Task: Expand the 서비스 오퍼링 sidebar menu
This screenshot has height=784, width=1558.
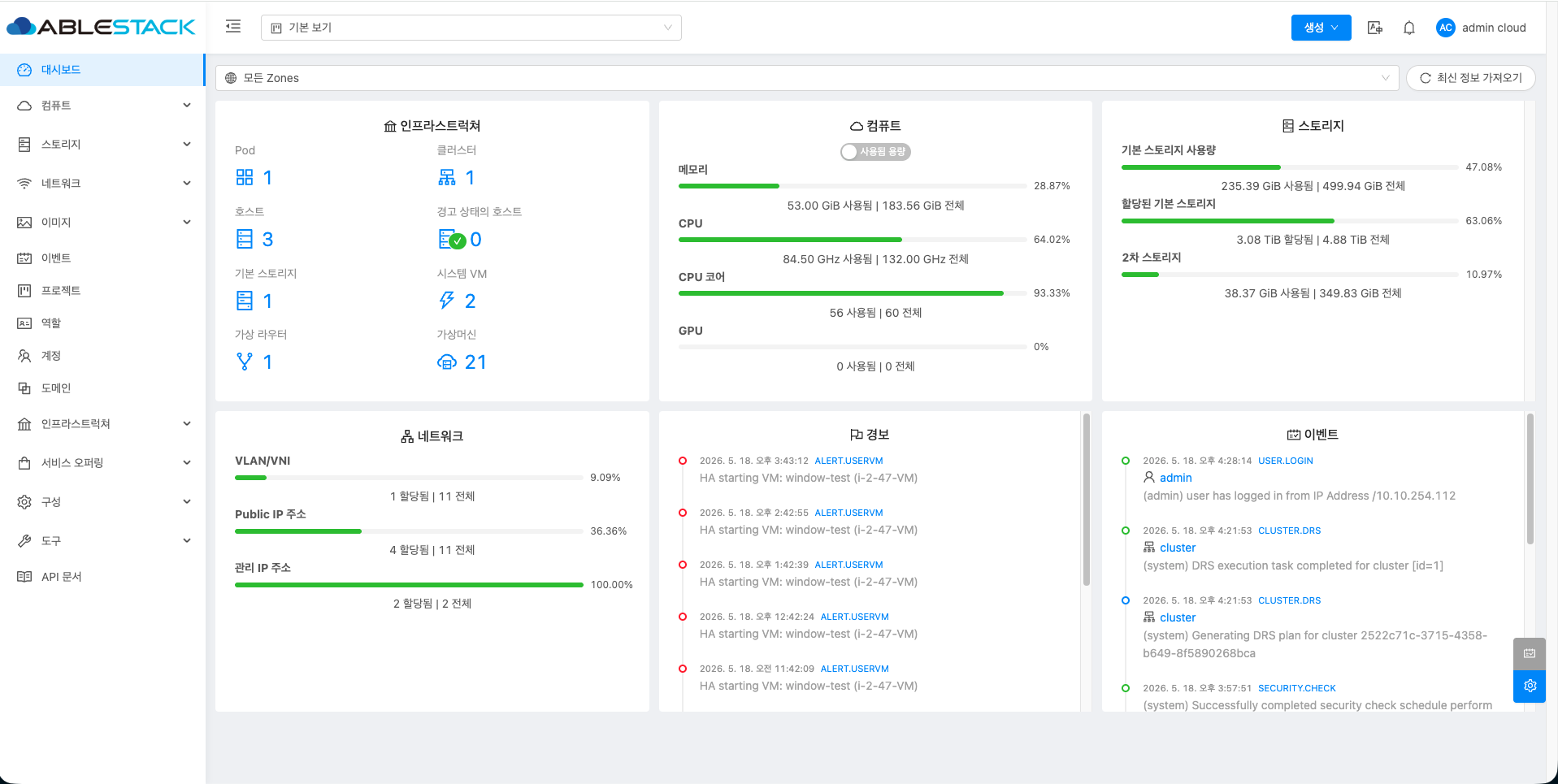Action: [102, 463]
